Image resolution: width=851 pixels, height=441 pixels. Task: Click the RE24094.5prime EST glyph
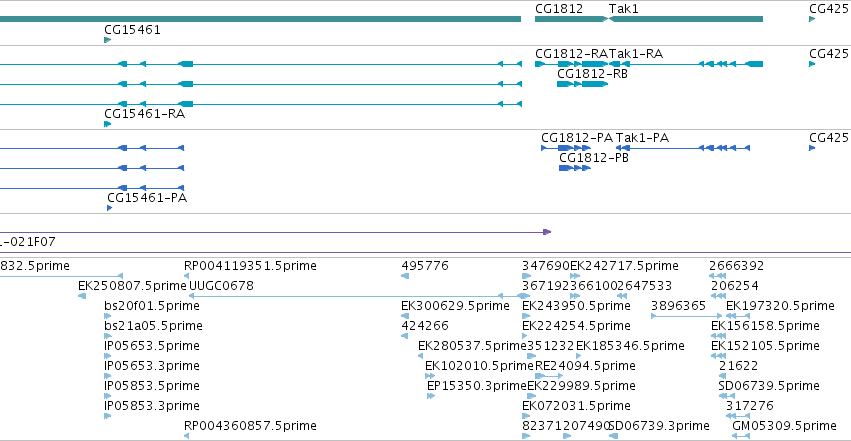click(549, 376)
